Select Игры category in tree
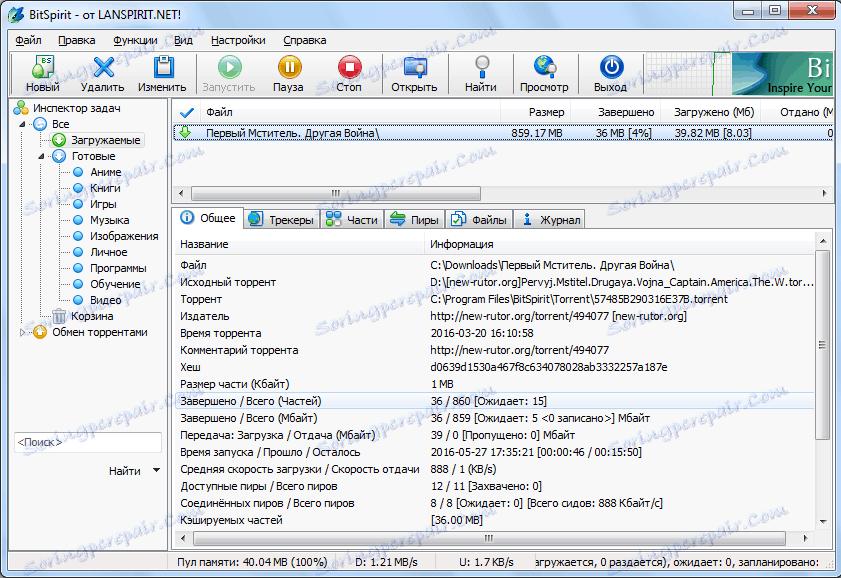 [x=103, y=204]
